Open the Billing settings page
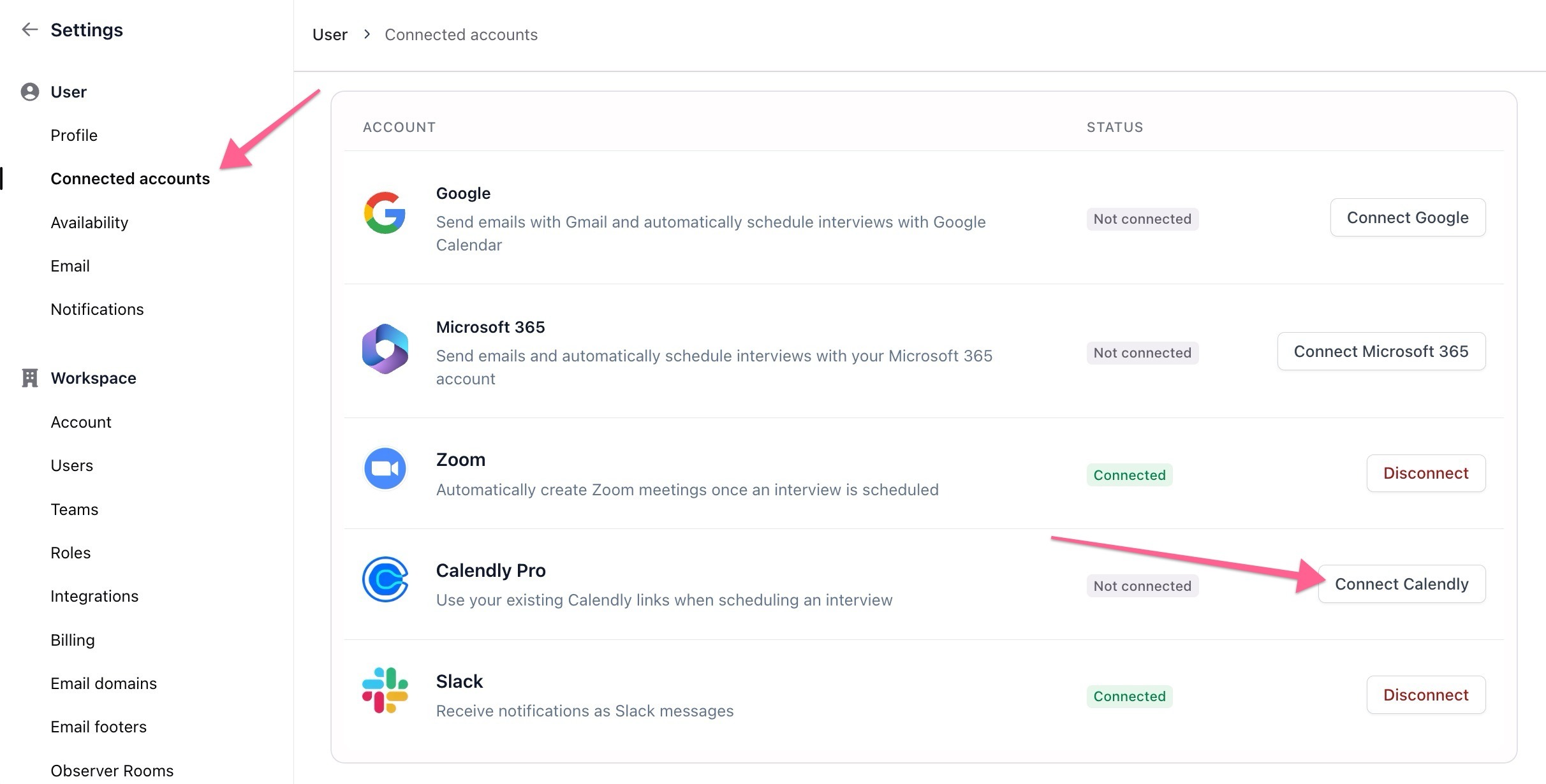Screen dimensions: 1546x784 click(73, 640)
